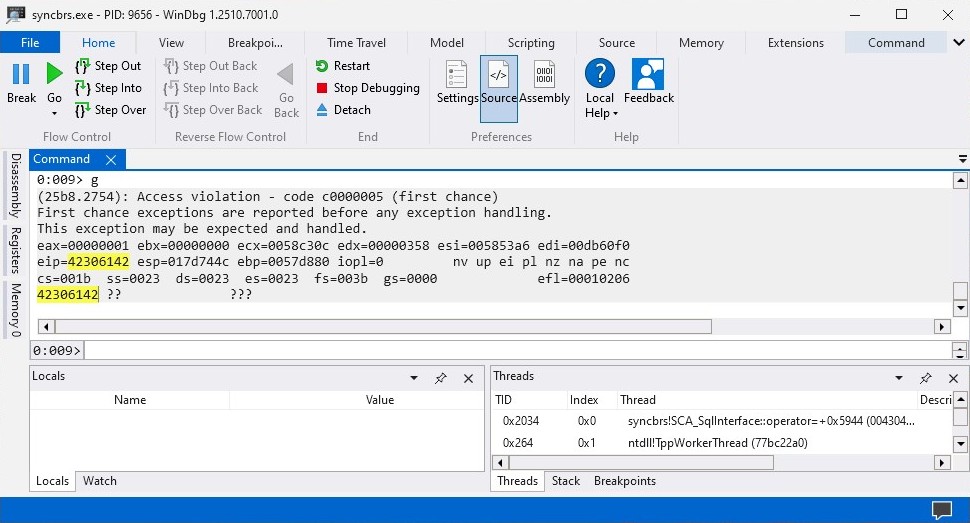Click Step Over in the ribbon
This screenshot has height=523, width=970.
pos(109,110)
